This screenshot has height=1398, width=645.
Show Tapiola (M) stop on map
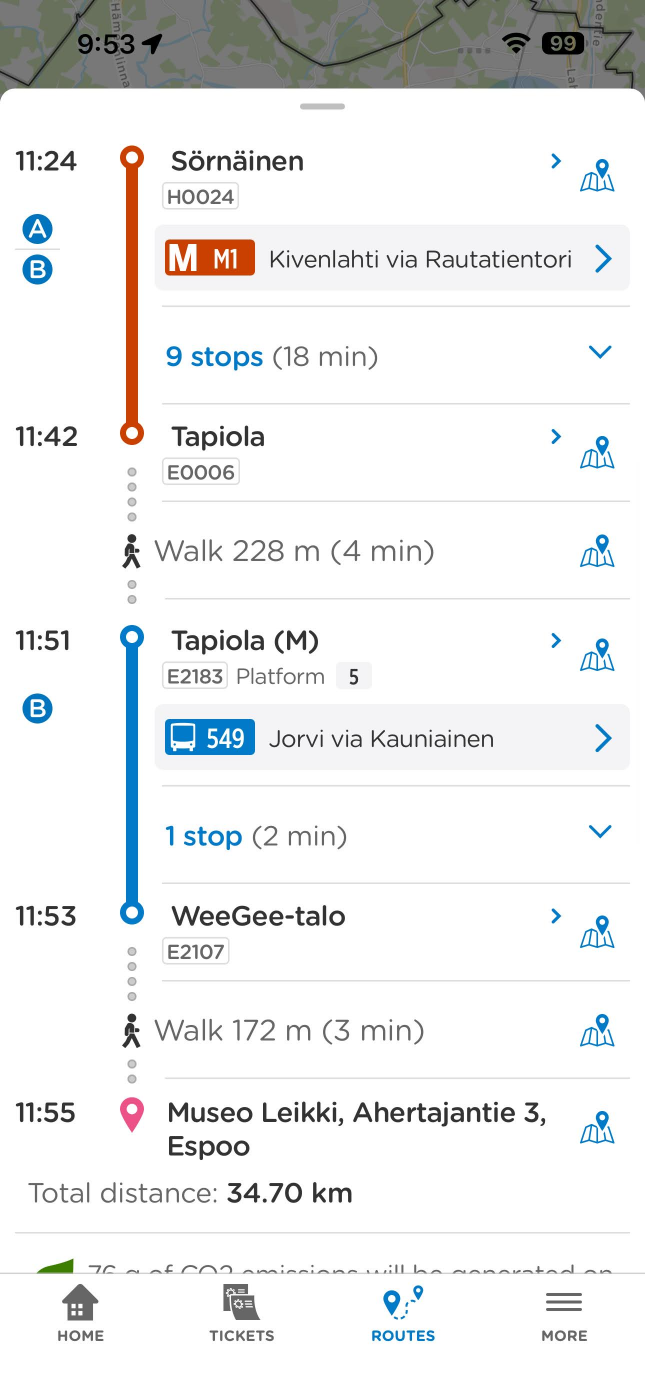597,655
